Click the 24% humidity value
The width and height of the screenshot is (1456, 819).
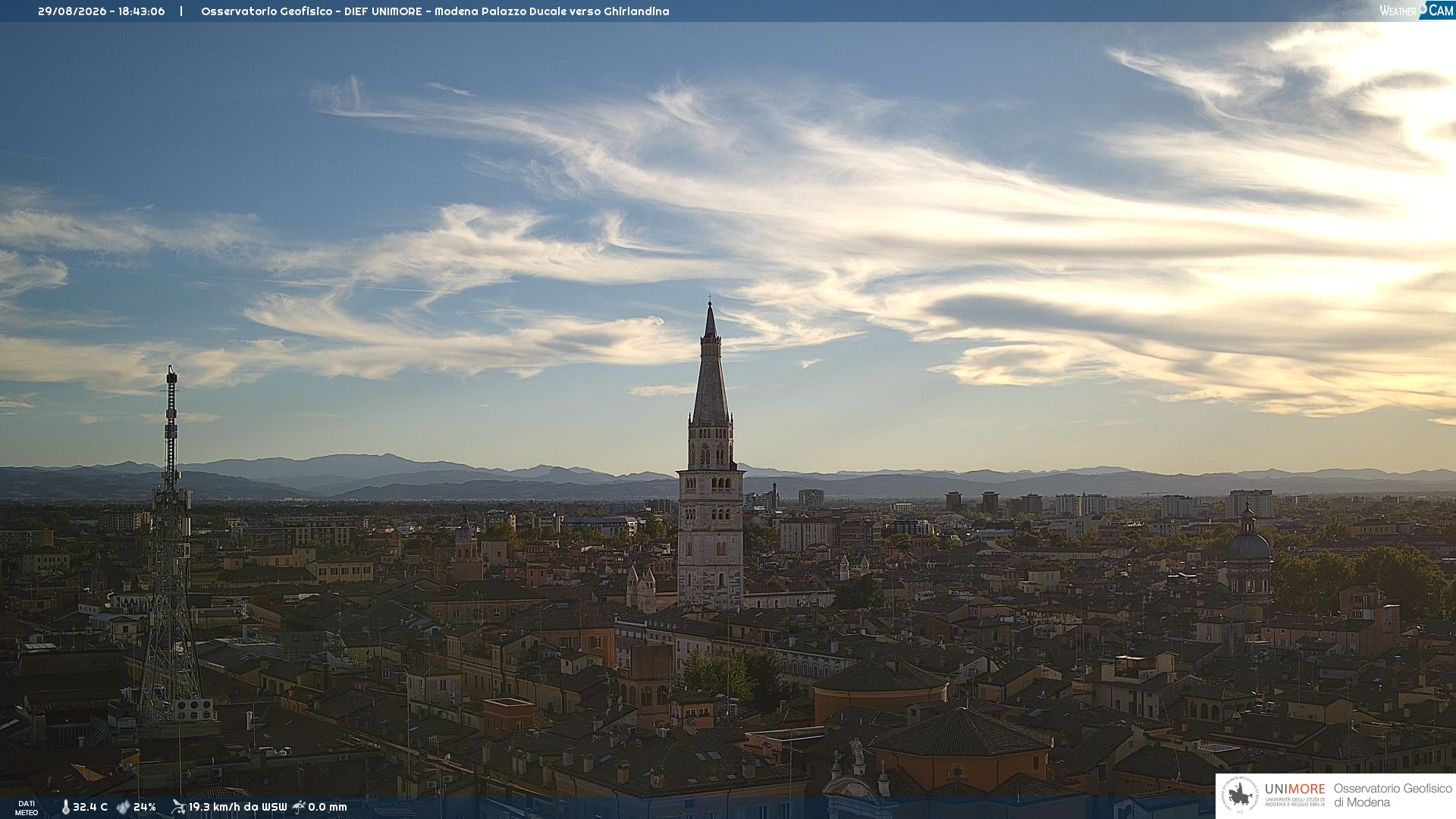(x=145, y=808)
